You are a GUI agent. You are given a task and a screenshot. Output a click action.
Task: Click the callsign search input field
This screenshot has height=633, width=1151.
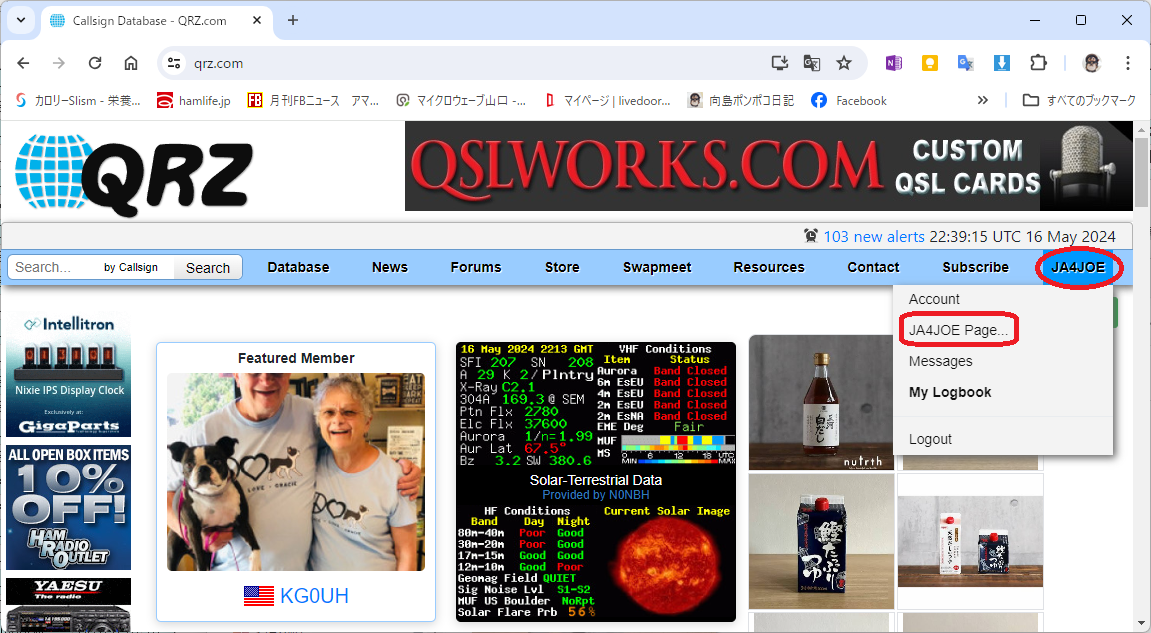[54, 267]
